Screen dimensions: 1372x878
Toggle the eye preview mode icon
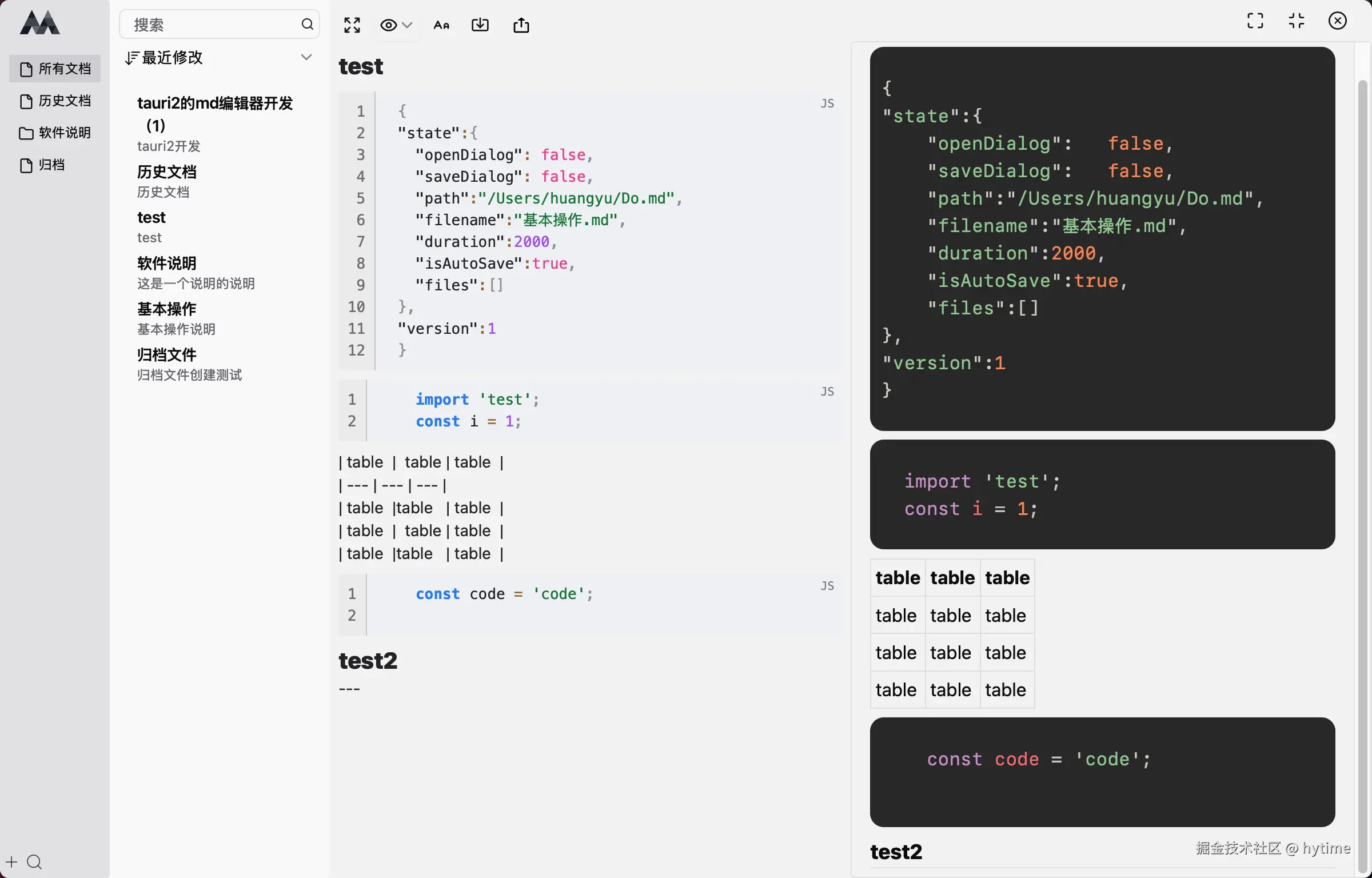tap(388, 25)
